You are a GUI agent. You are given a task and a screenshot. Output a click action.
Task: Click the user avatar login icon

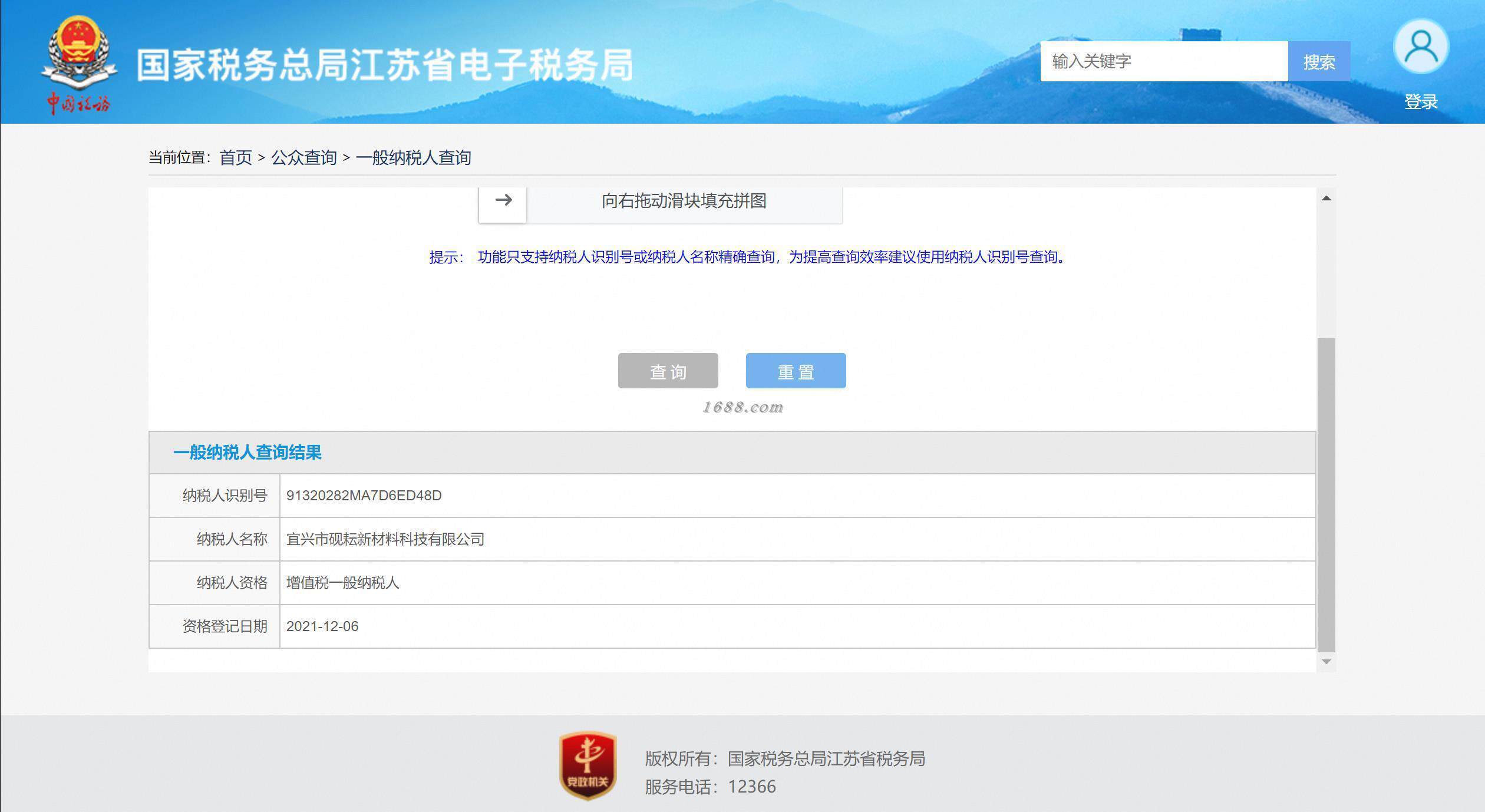[1421, 47]
